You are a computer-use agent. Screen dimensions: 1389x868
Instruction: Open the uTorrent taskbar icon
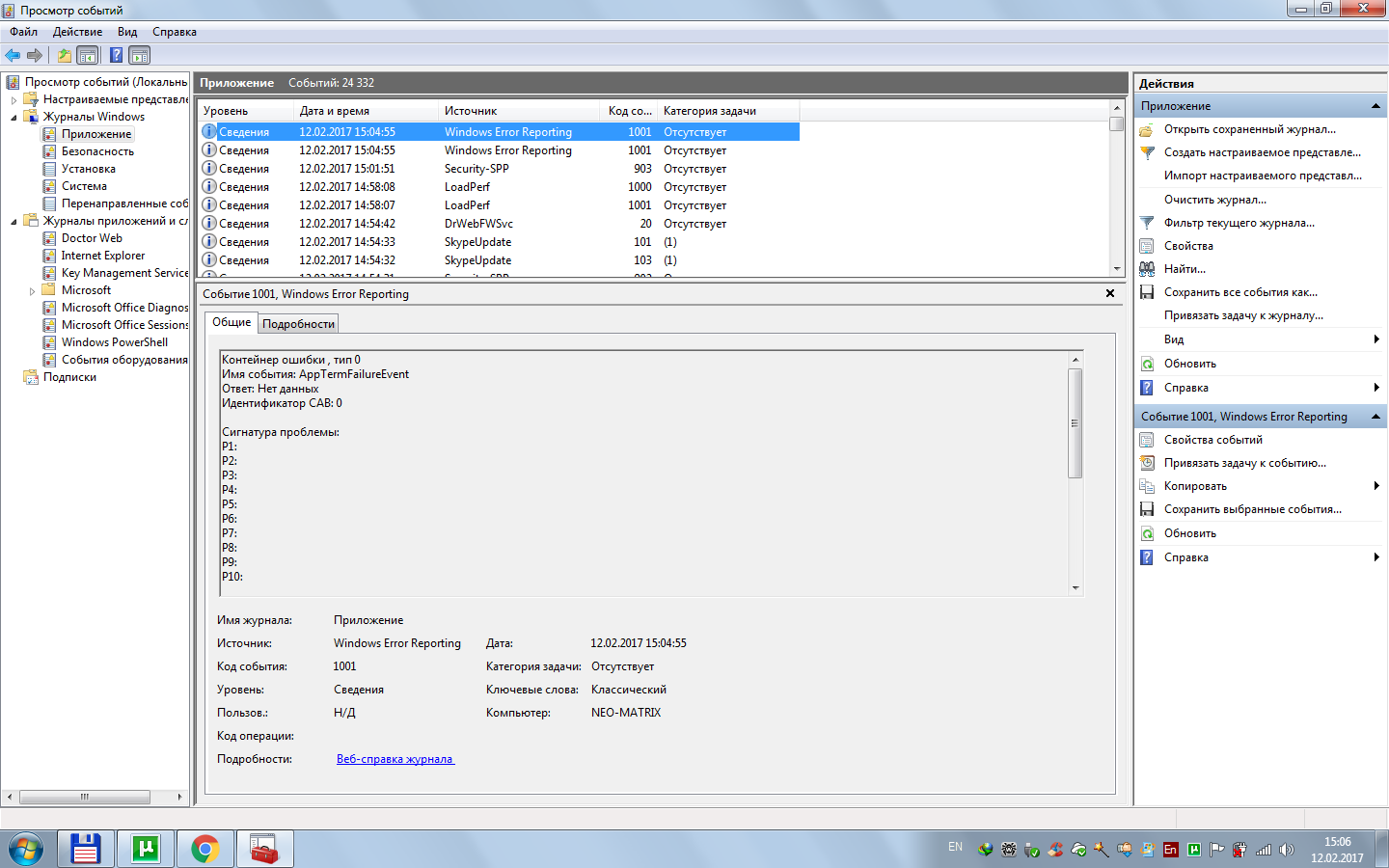click(x=146, y=849)
